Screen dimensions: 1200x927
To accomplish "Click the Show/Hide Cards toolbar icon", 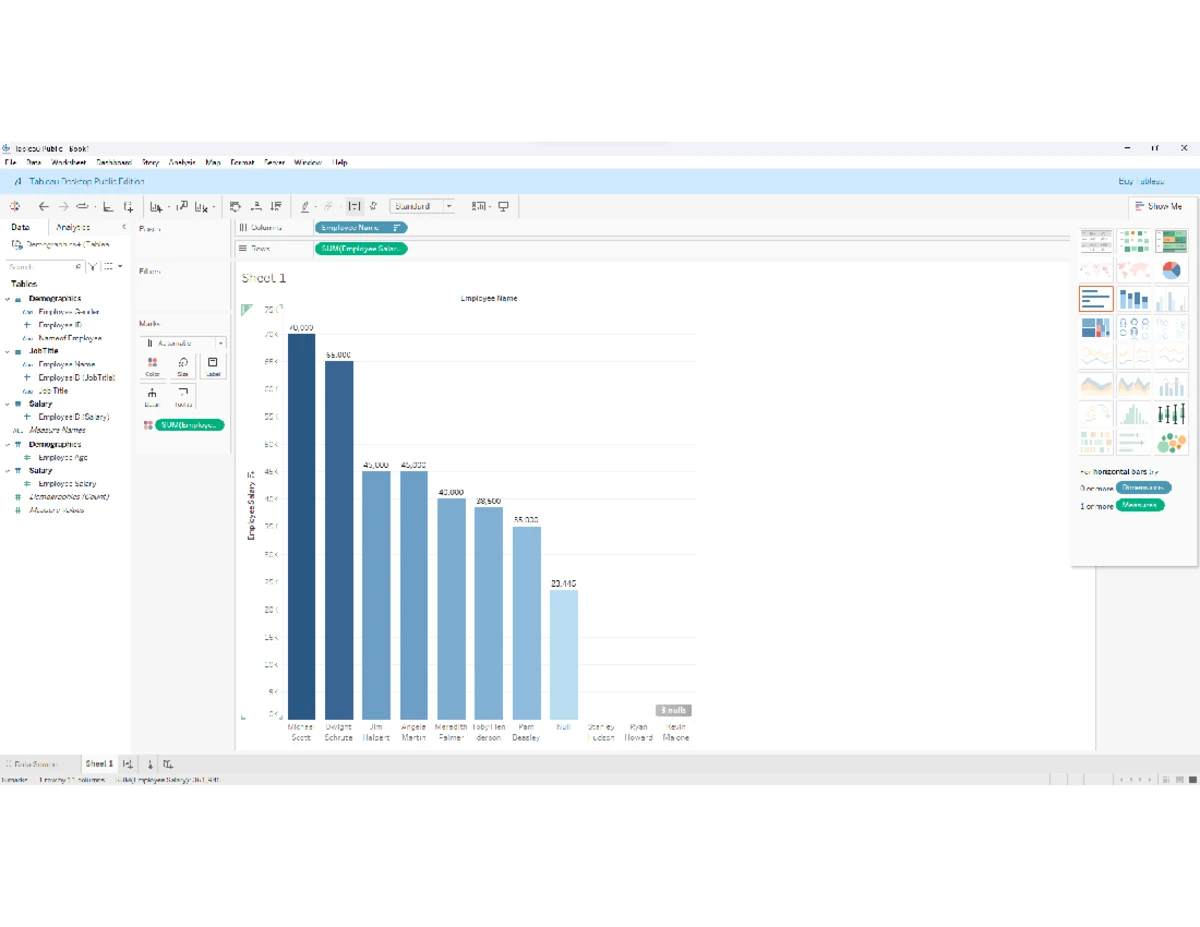I will 478,207.
